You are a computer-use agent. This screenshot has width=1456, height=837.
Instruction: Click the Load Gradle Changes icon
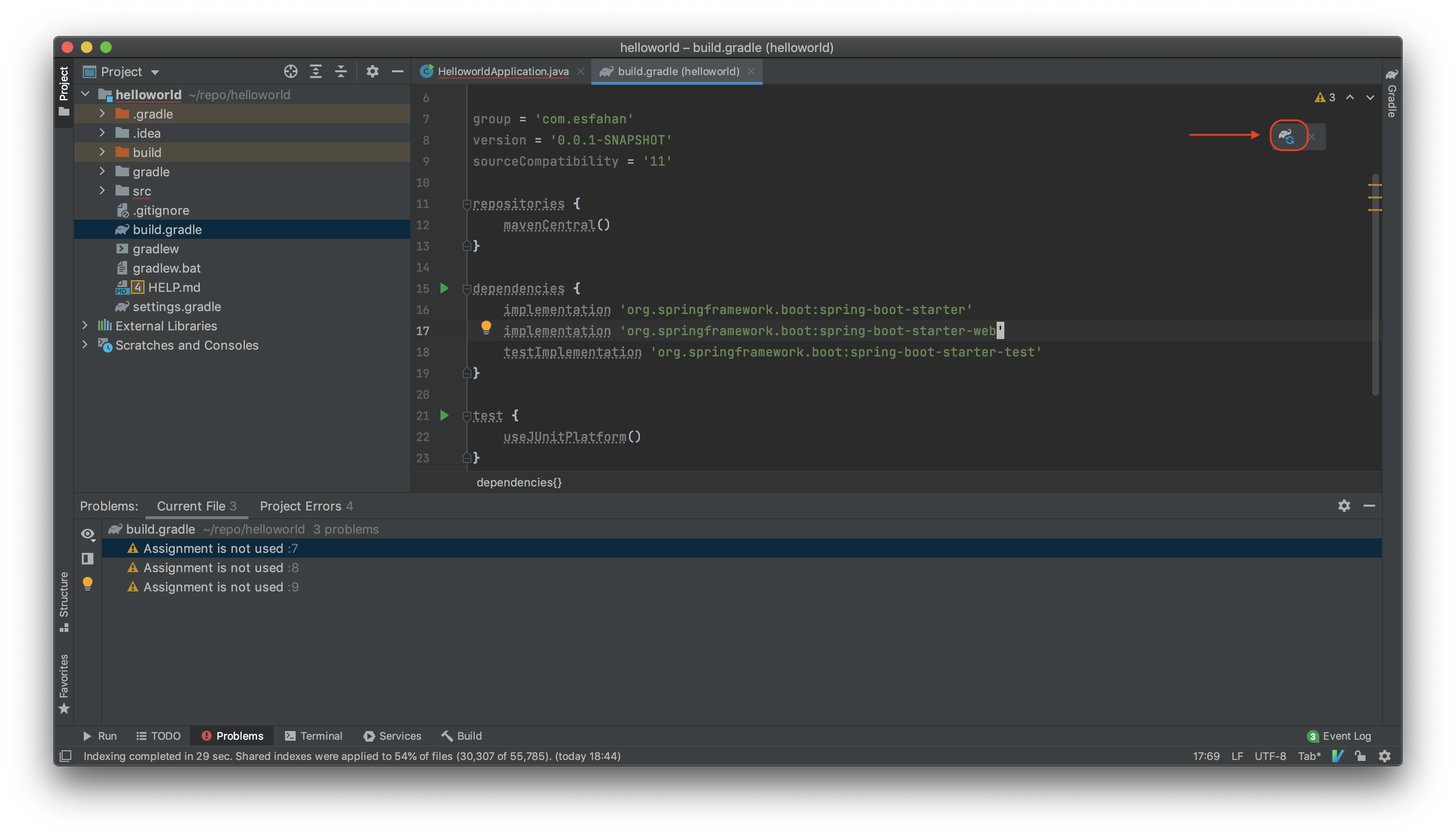tap(1287, 136)
